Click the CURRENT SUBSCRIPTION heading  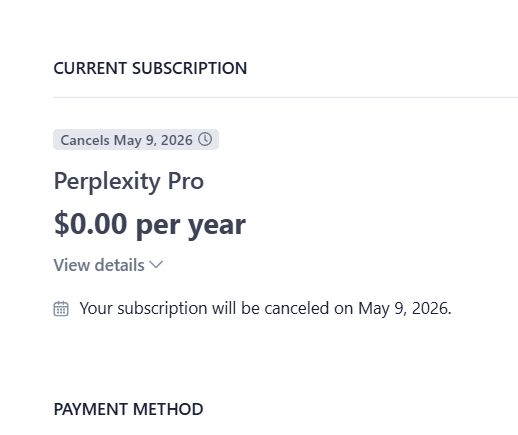(150, 68)
